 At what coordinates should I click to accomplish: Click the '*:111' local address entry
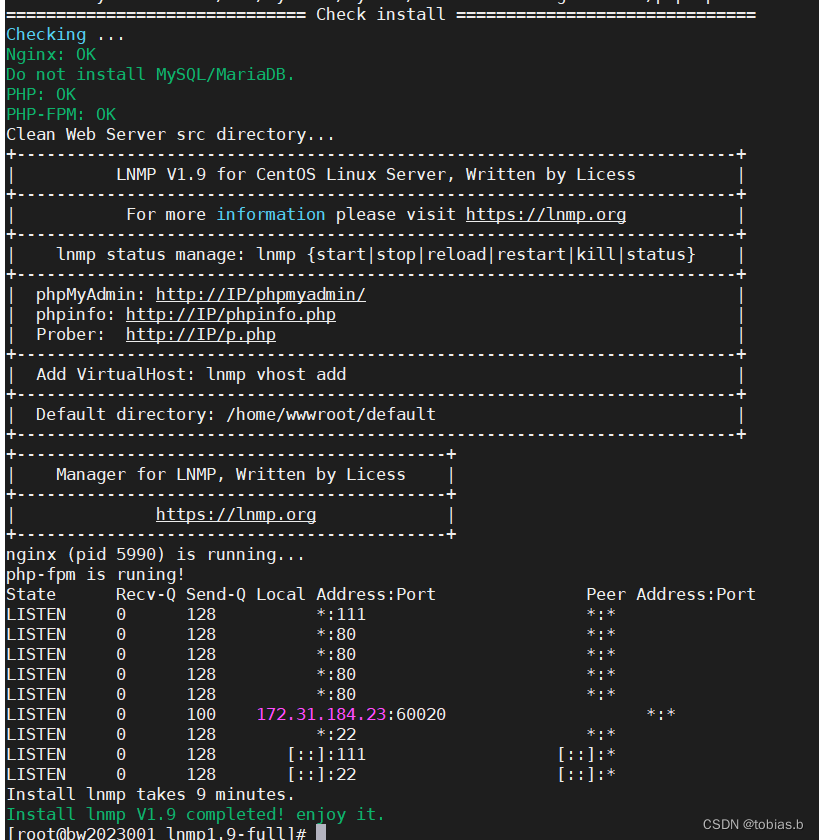click(x=341, y=614)
